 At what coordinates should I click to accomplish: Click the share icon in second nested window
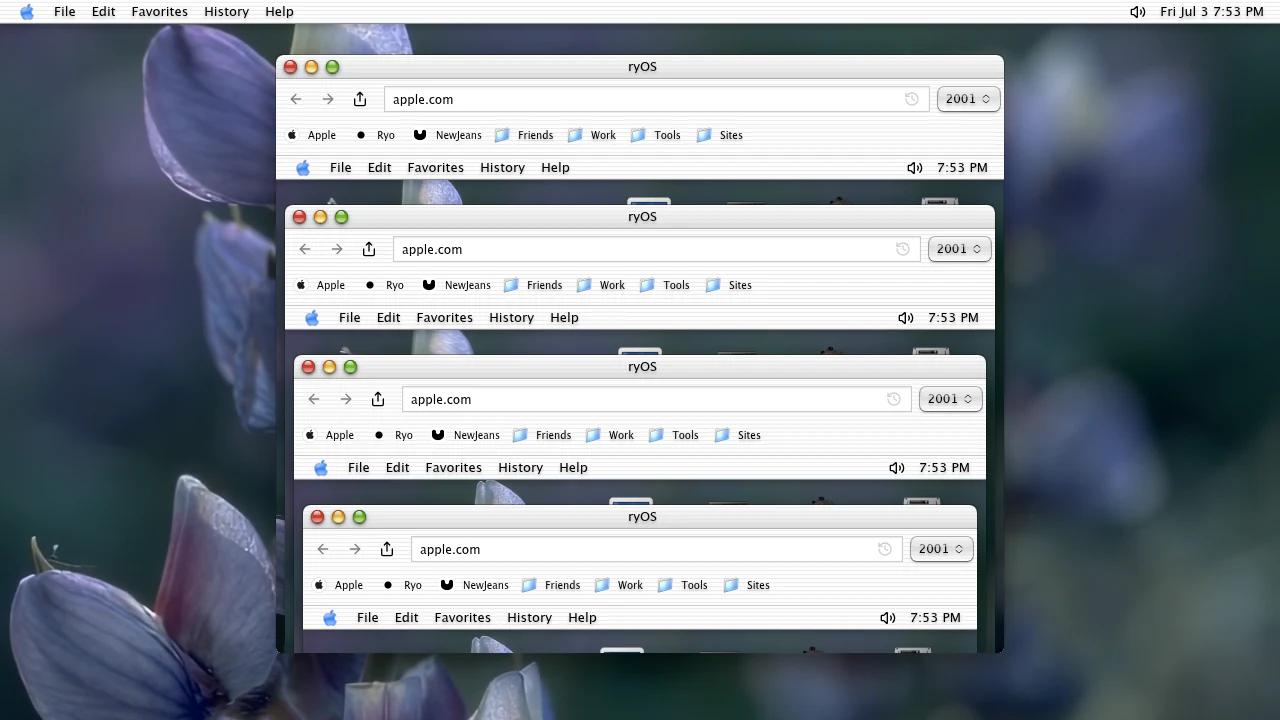click(x=369, y=249)
